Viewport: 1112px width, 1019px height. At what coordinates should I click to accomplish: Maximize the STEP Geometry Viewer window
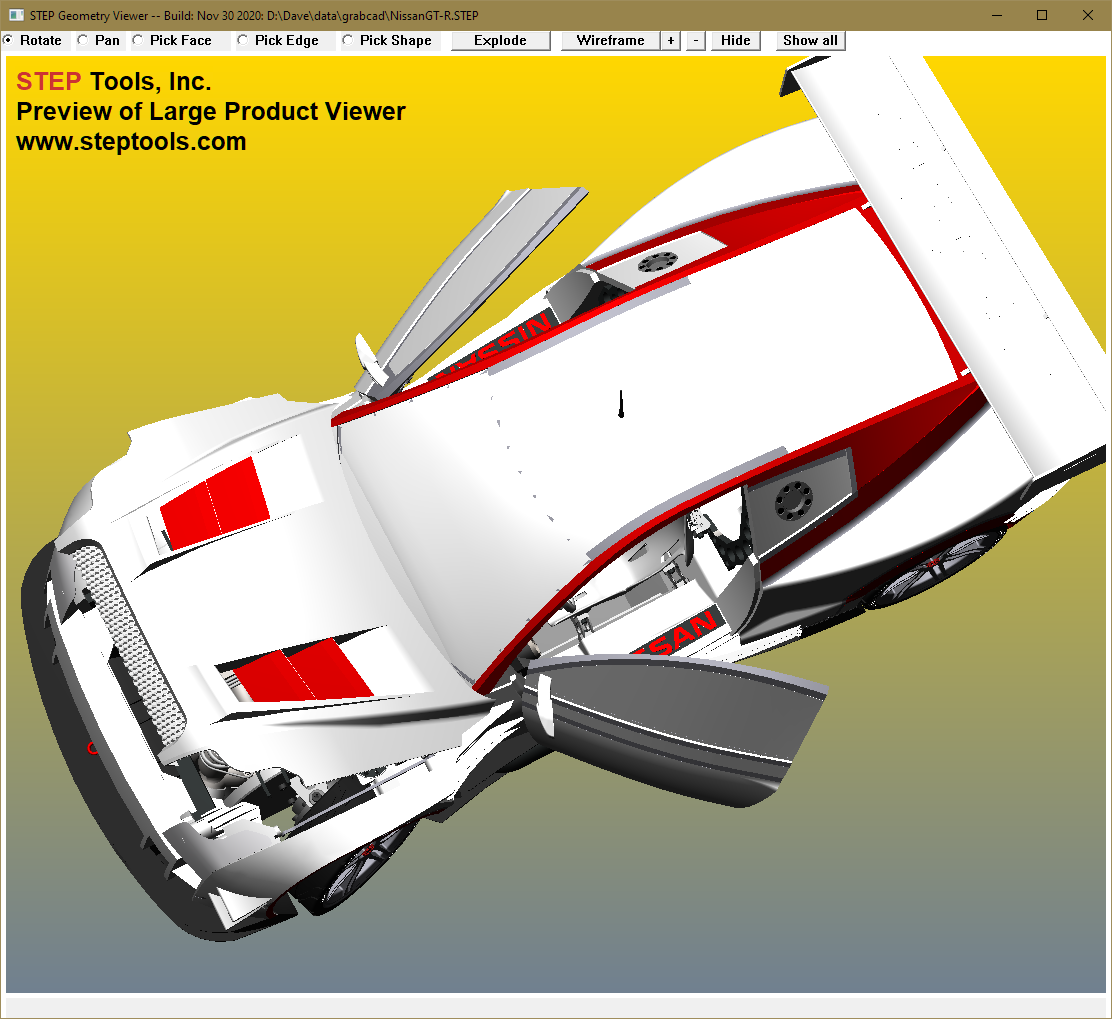point(1042,15)
